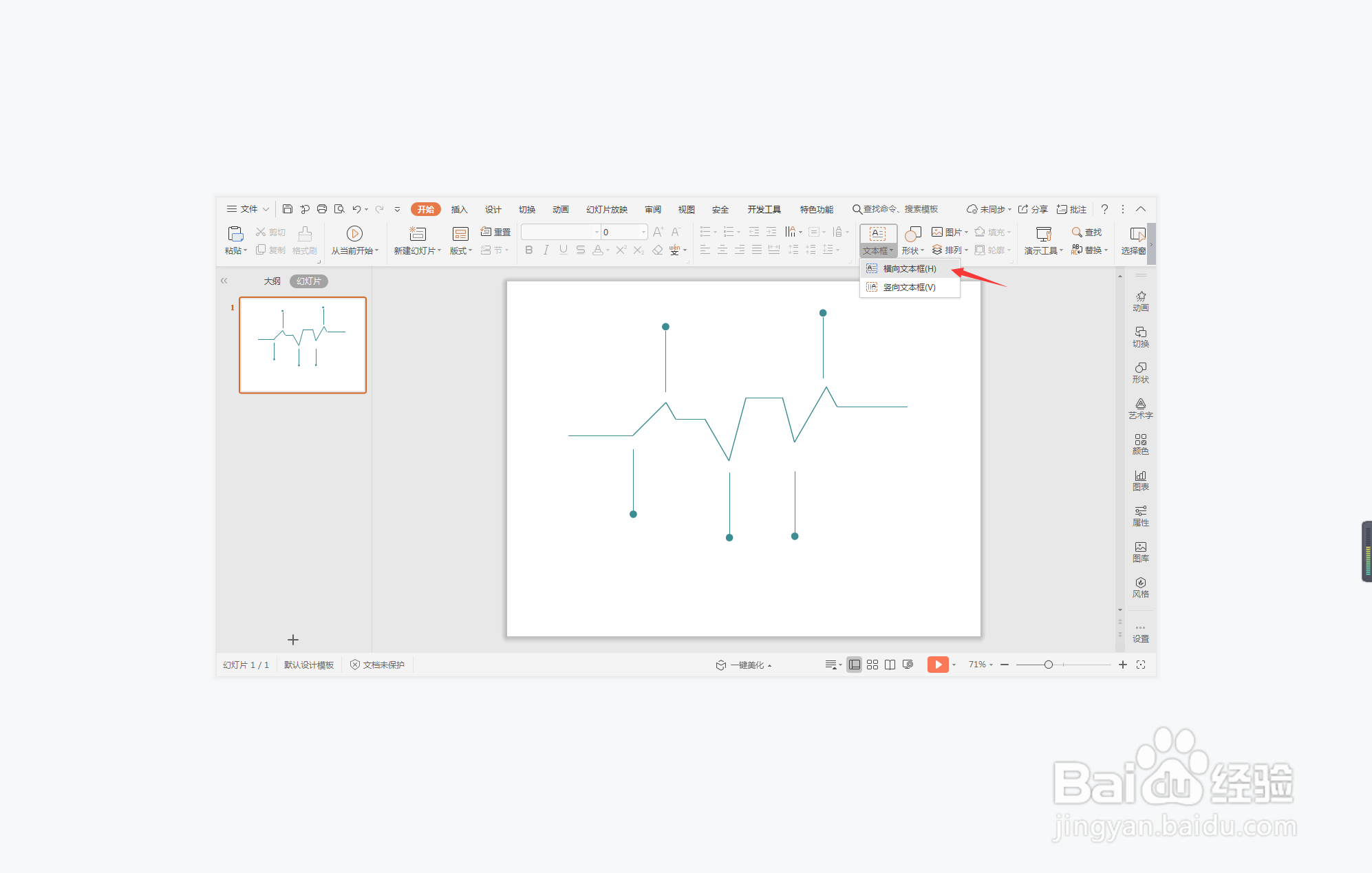
Task: Open the 插入 Insert ribbon tab
Action: (459, 210)
